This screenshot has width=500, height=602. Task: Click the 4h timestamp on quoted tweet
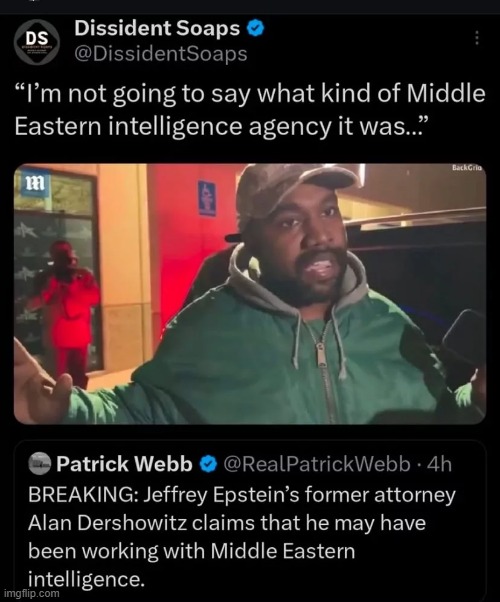[440, 464]
